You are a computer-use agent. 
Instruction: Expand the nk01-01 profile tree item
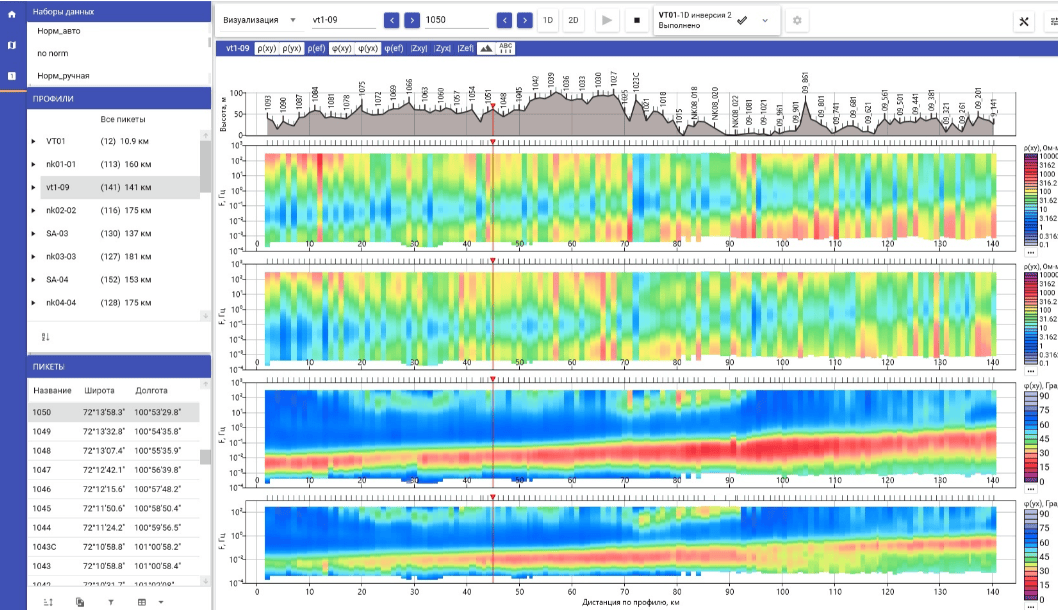click(34, 164)
